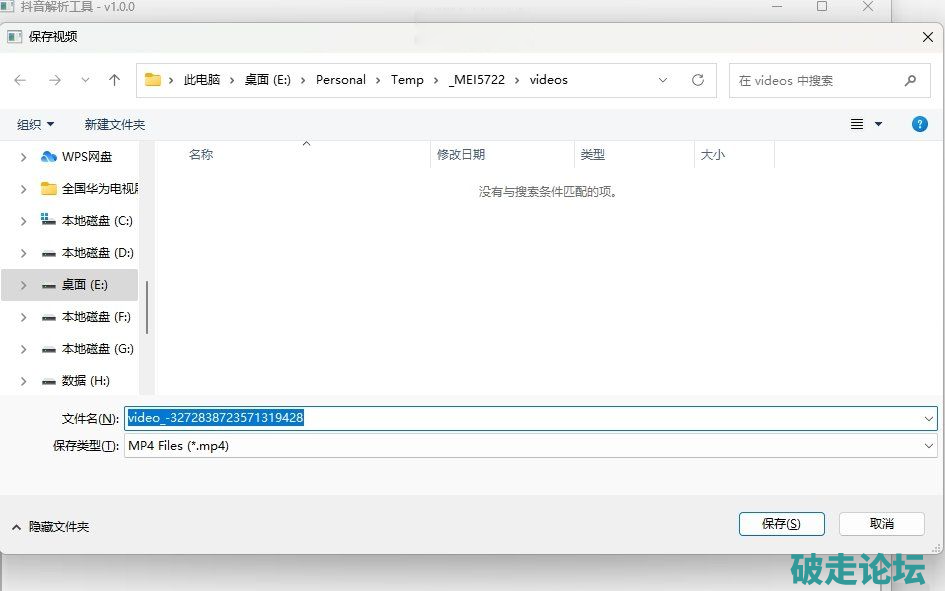Image resolution: width=945 pixels, height=591 pixels.
Task: Expand the 本地磁盘 (C:) tree node
Action: tap(23, 221)
